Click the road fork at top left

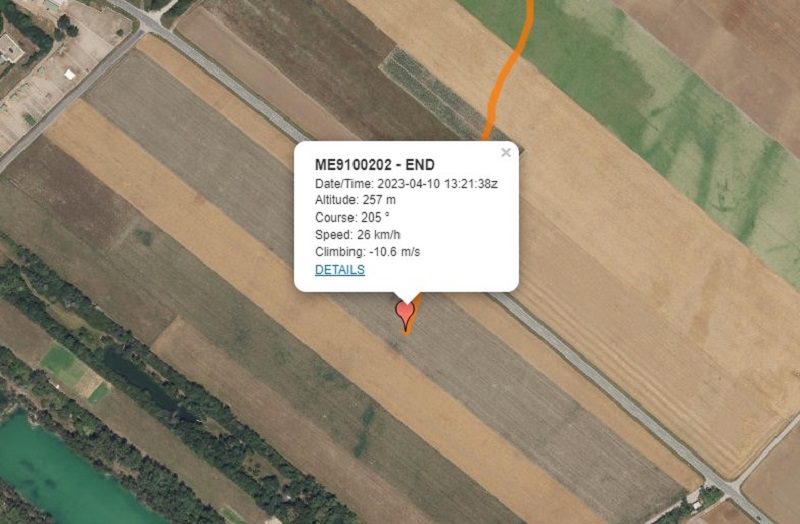click(147, 27)
